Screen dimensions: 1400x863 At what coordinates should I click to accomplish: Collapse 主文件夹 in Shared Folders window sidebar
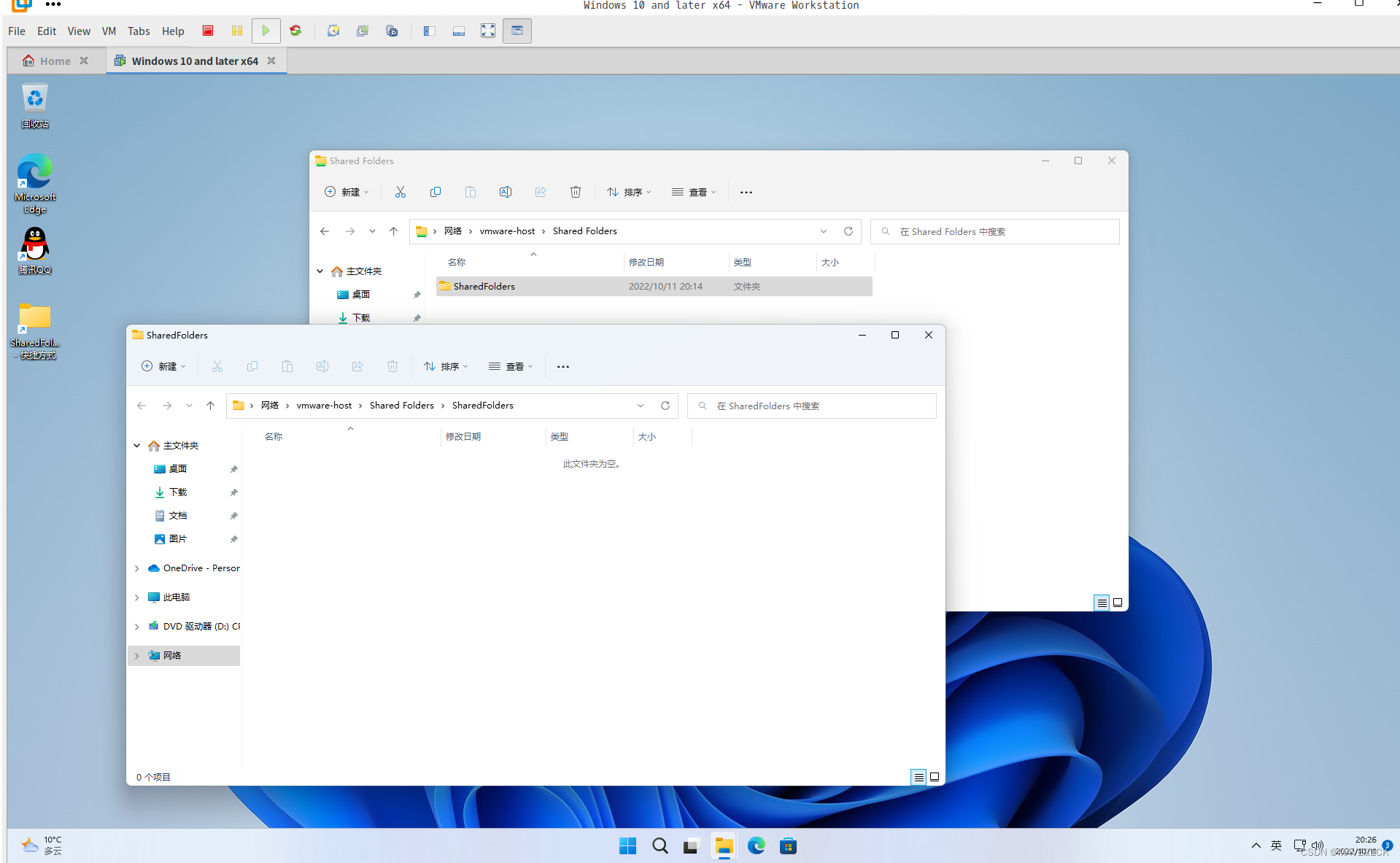pos(320,271)
